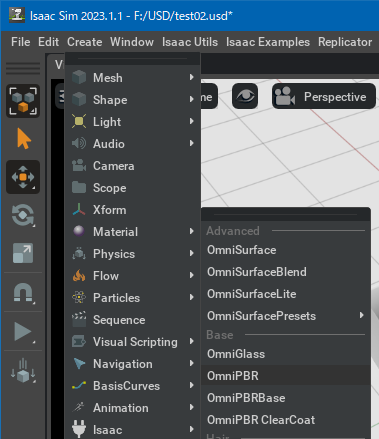Click the Scope folder icon
Screen dimensions: 379x439
pos(79,187)
